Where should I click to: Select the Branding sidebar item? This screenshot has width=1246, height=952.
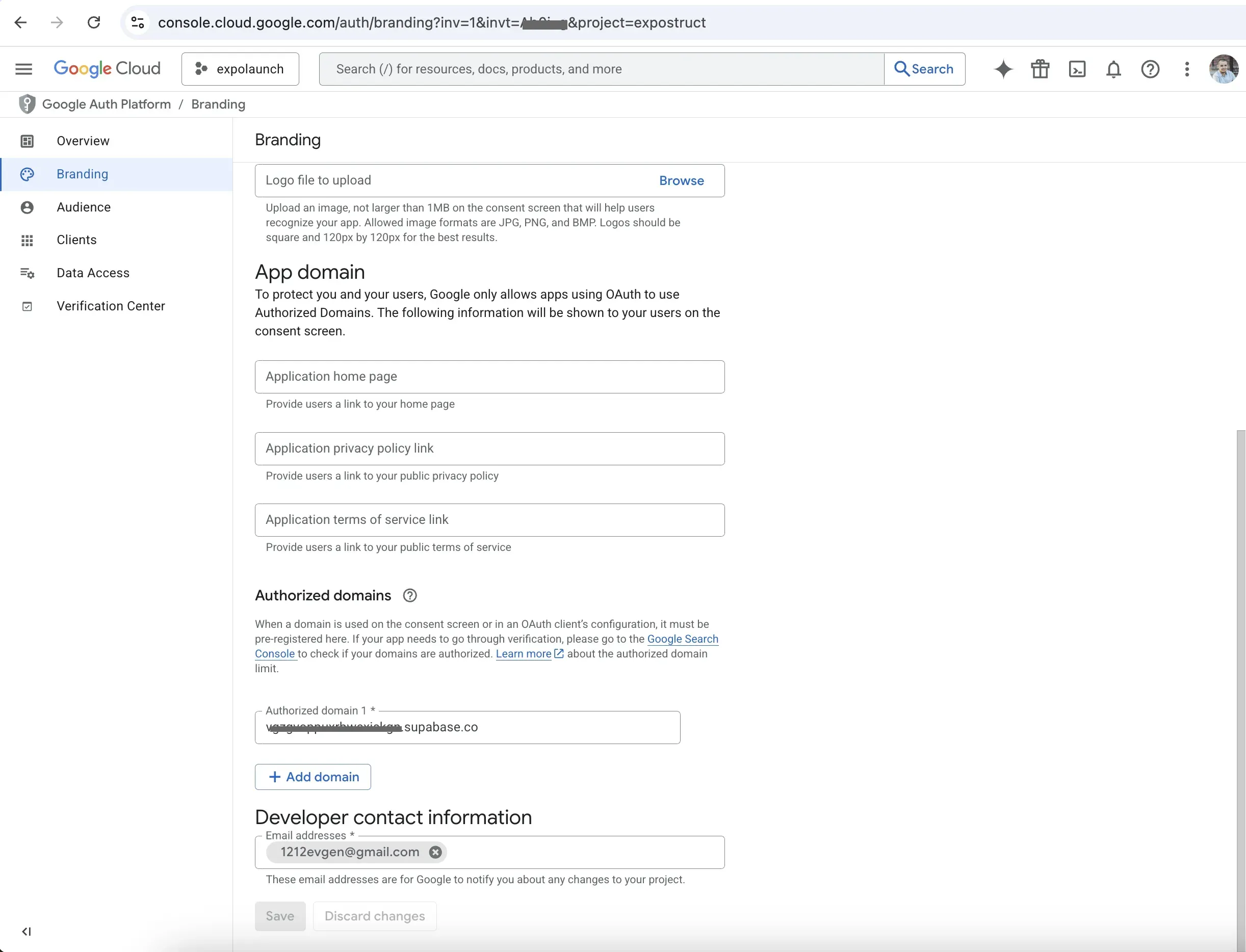[x=116, y=174]
